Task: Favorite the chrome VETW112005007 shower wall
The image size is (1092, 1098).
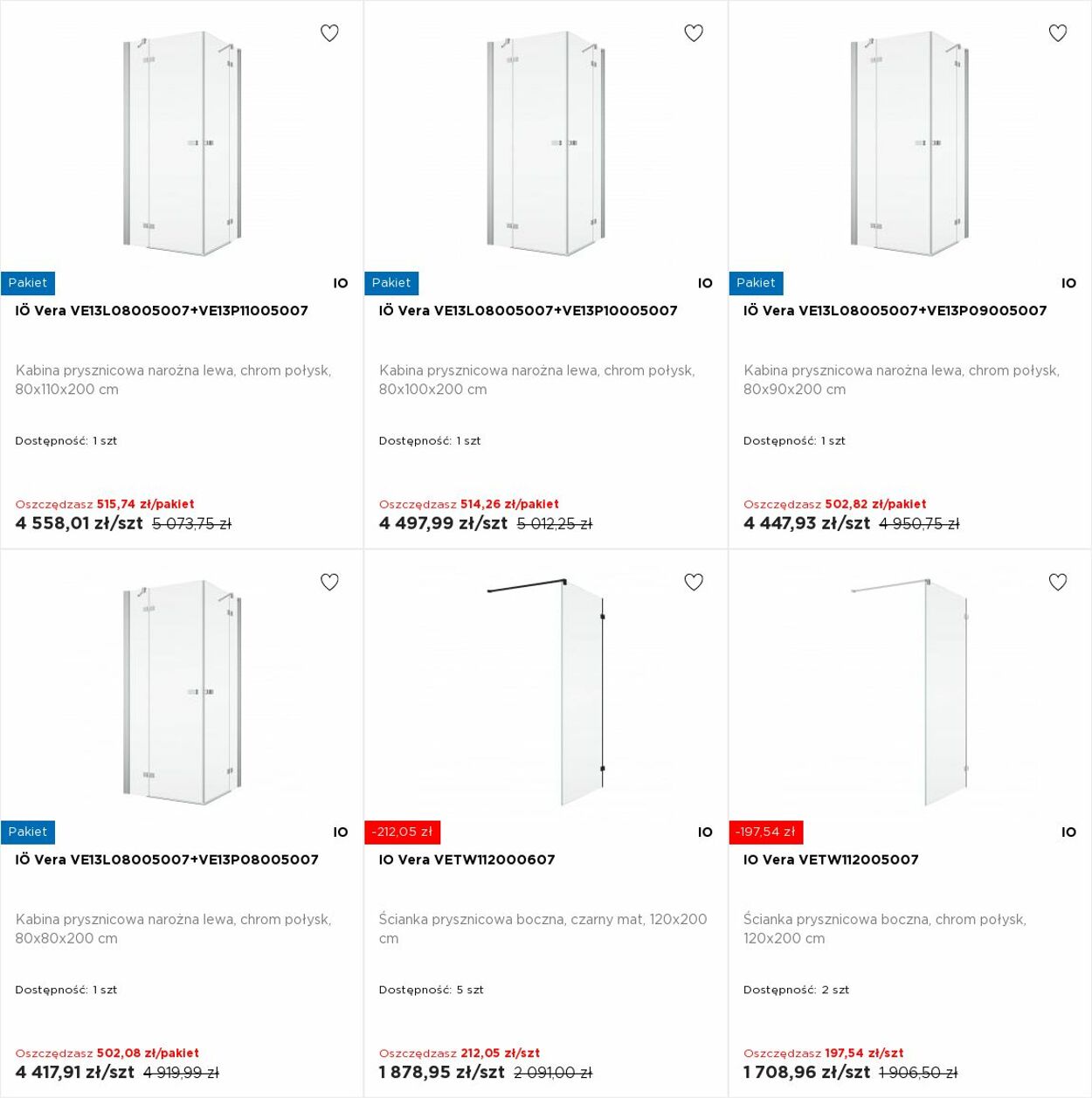Action: [x=1058, y=582]
